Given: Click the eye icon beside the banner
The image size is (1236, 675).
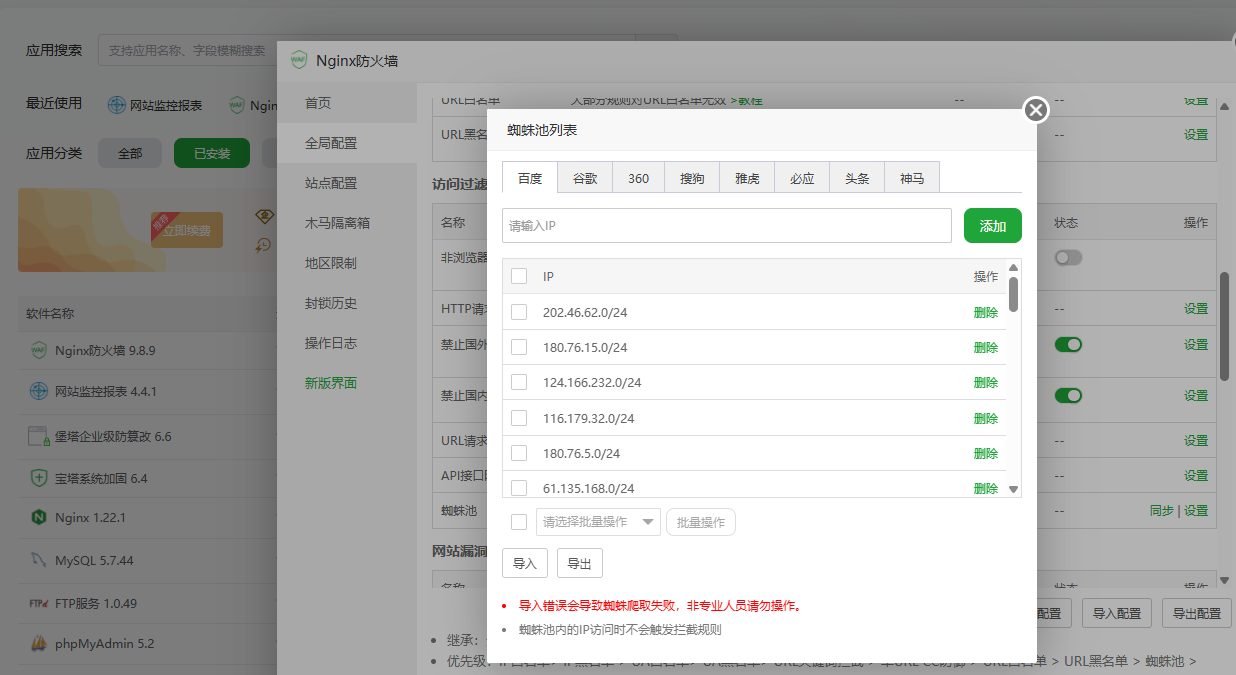Looking at the screenshot, I should click(265, 216).
